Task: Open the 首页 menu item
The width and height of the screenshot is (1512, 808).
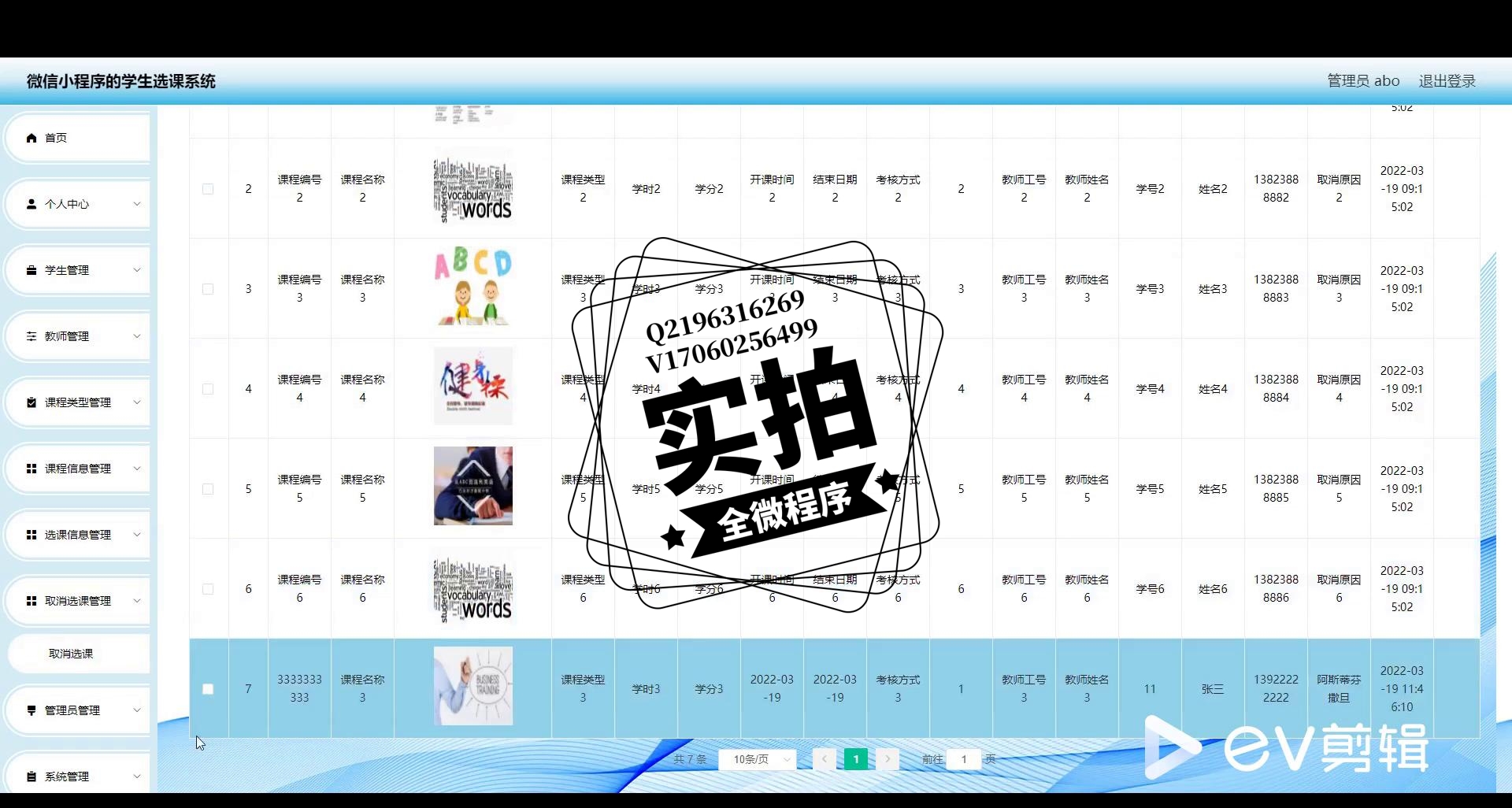Action: coord(77,138)
